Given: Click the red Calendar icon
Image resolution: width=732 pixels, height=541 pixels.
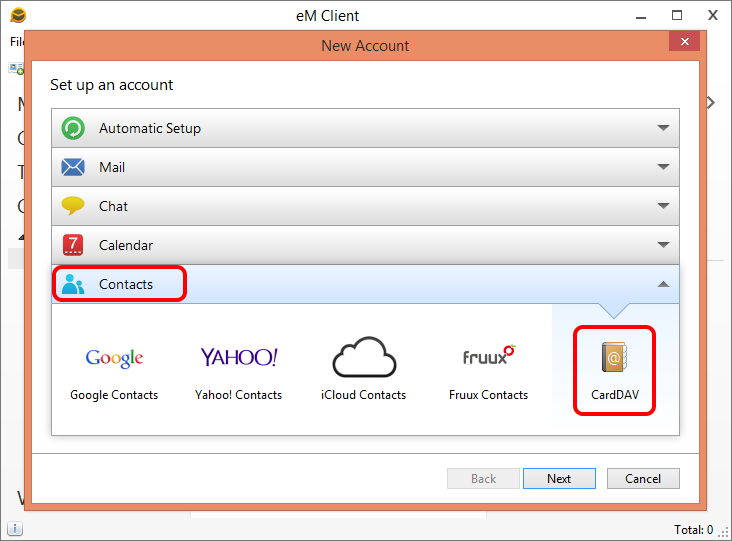Looking at the screenshot, I should click(73, 245).
